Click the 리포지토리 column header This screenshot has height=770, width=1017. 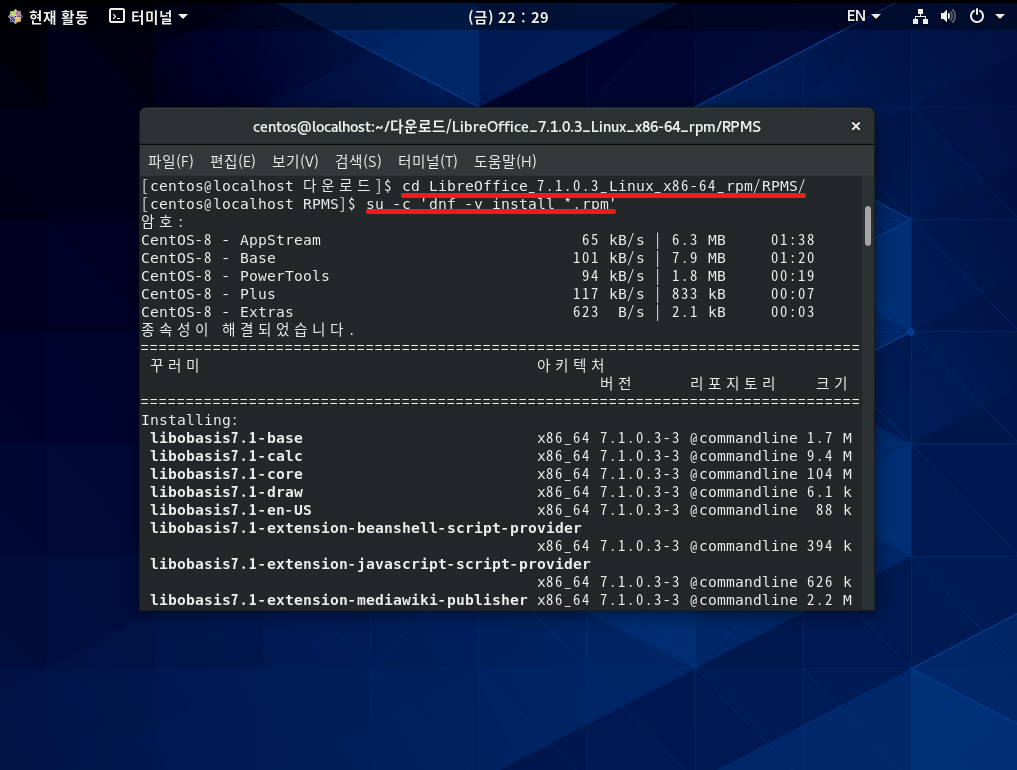(x=732, y=383)
